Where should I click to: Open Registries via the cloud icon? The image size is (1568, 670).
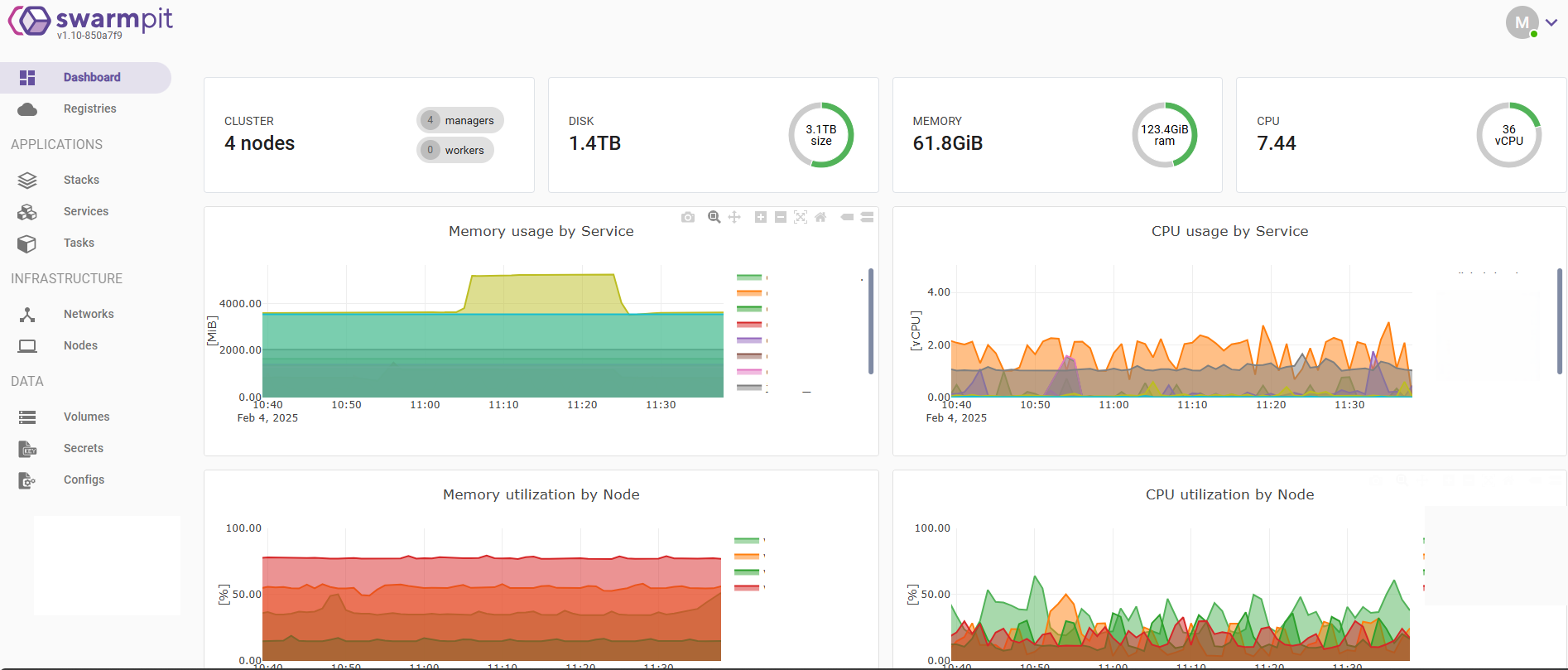tap(27, 109)
